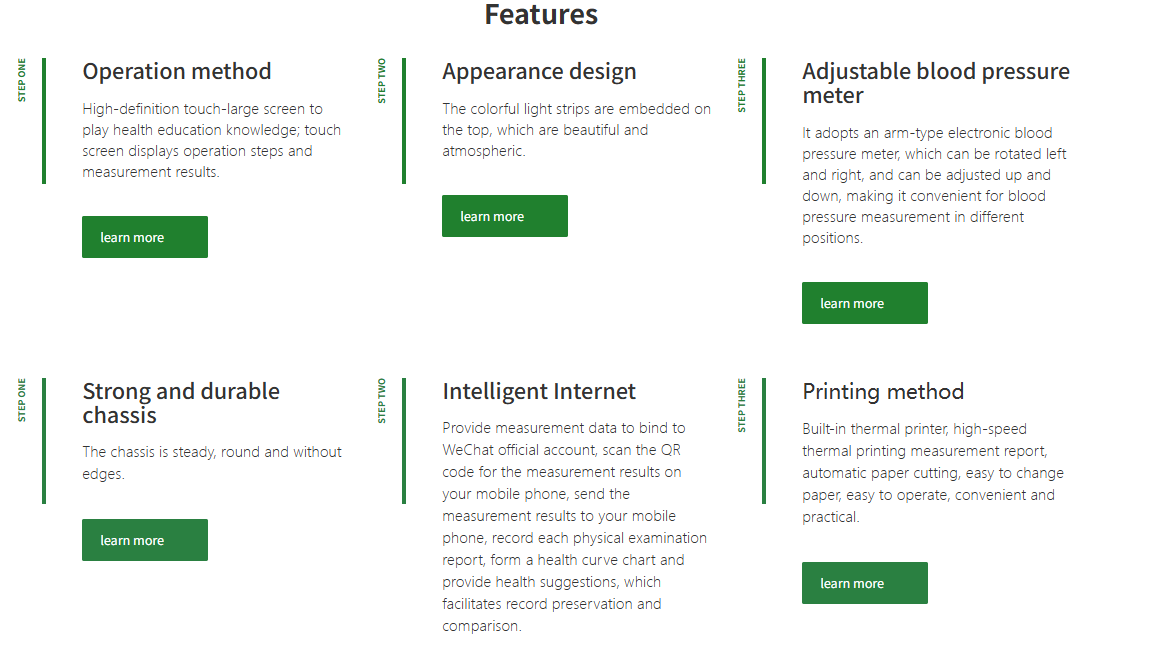Click learn more under Operation method

click(x=144, y=237)
